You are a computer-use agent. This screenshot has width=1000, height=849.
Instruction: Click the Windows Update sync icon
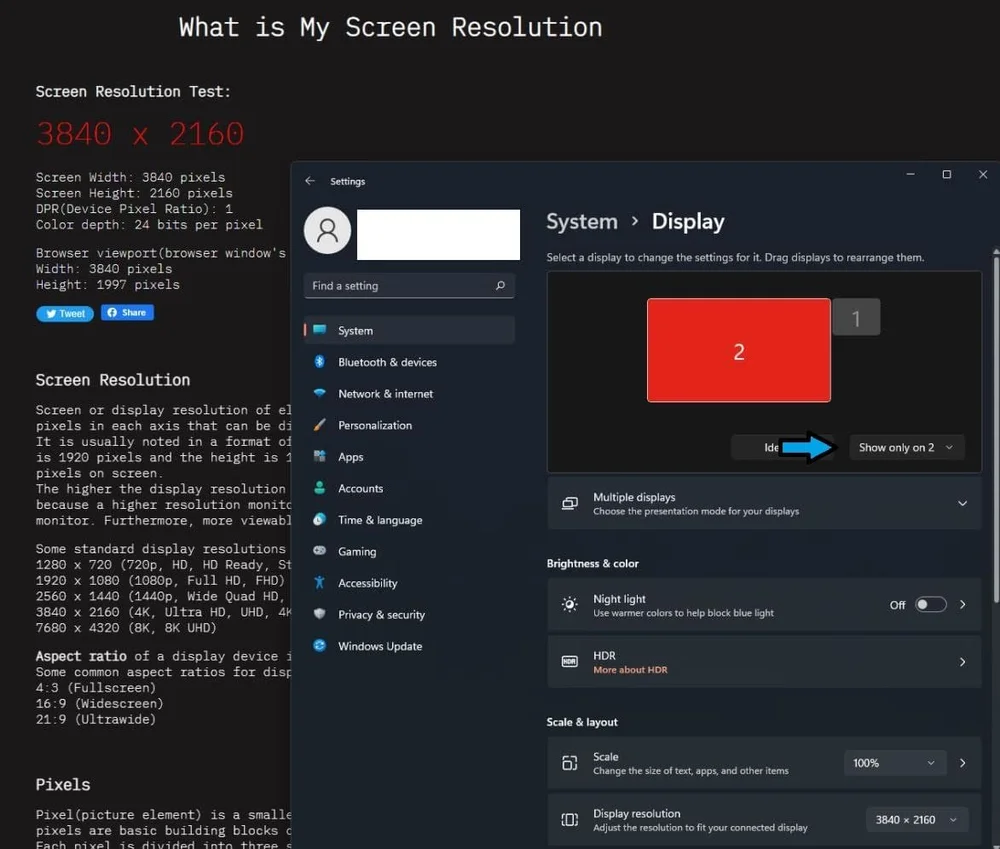(x=320, y=646)
